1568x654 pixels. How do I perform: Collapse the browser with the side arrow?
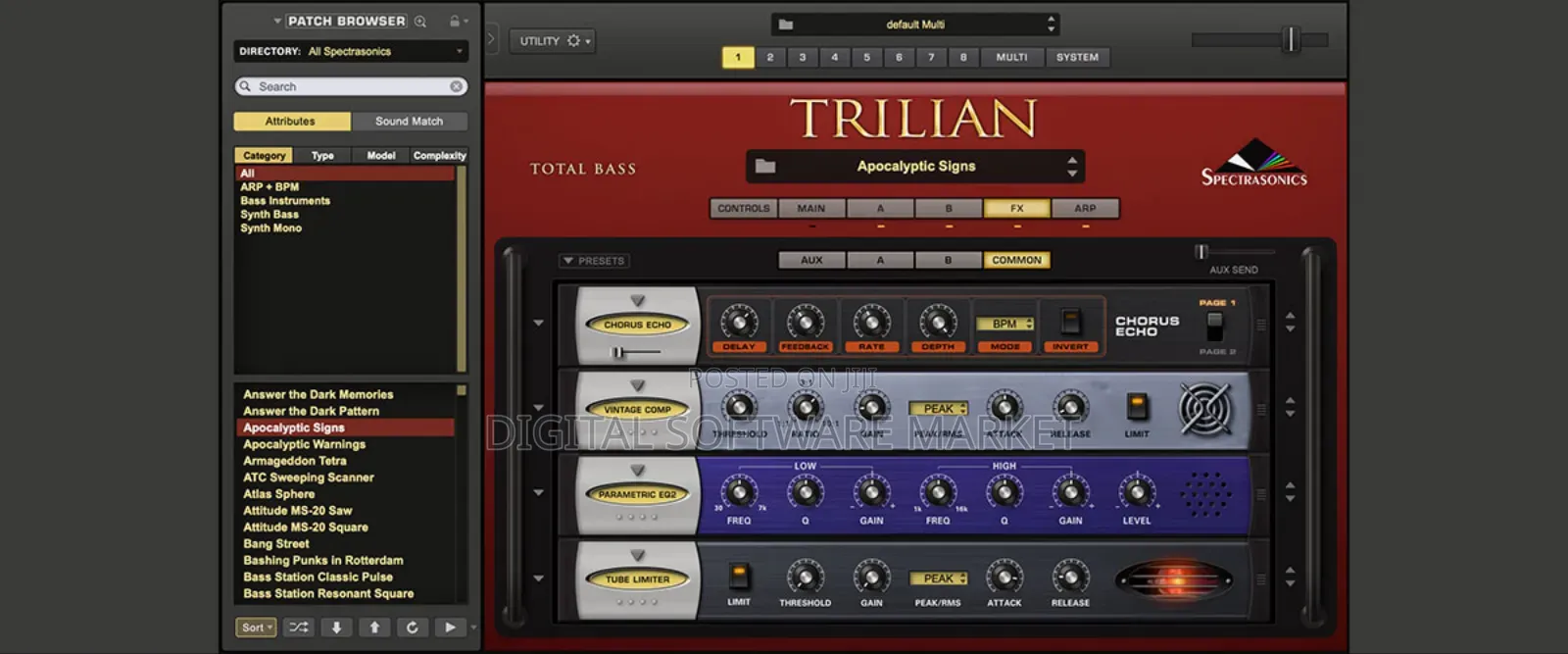(x=491, y=40)
